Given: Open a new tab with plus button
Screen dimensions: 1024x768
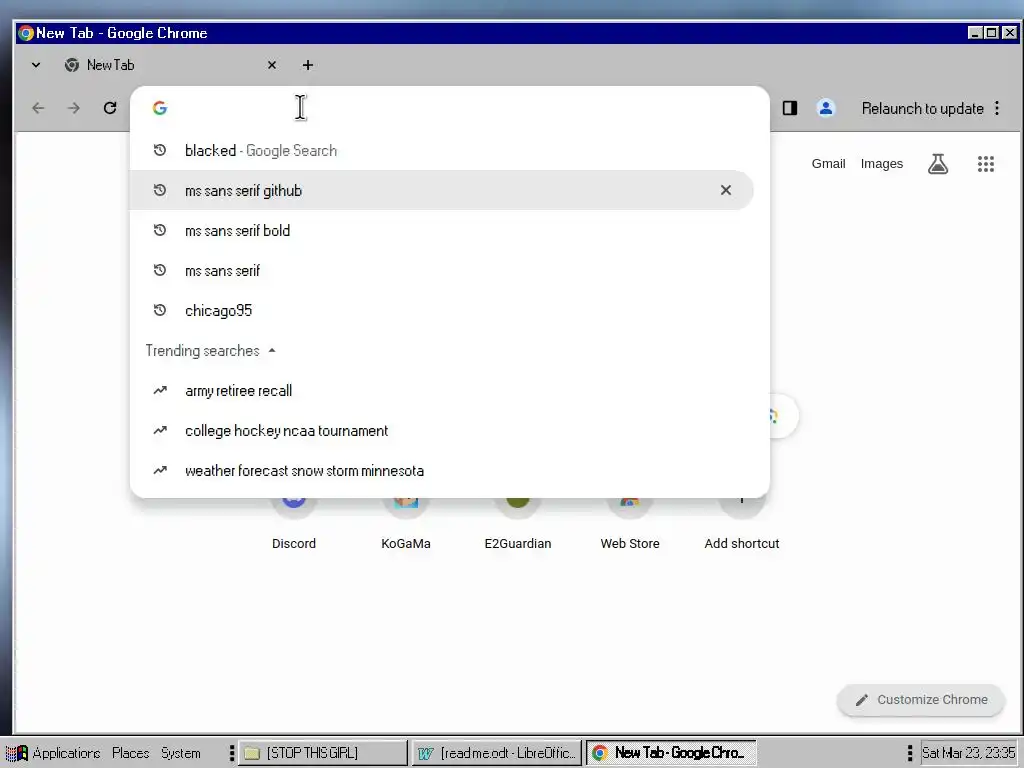Looking at the screenshot, I should click(x=308, y=65).
